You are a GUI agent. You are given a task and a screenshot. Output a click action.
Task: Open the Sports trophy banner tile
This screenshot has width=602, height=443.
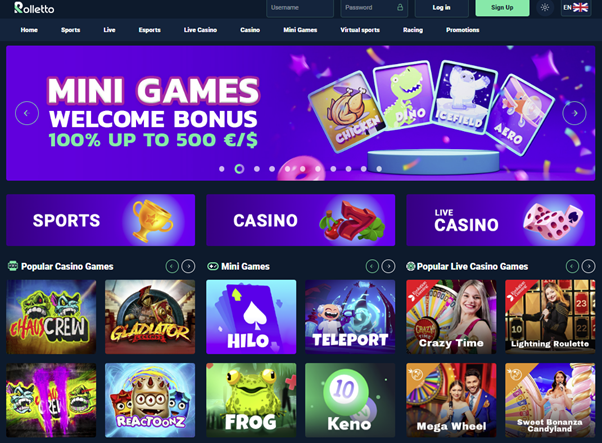101,220
